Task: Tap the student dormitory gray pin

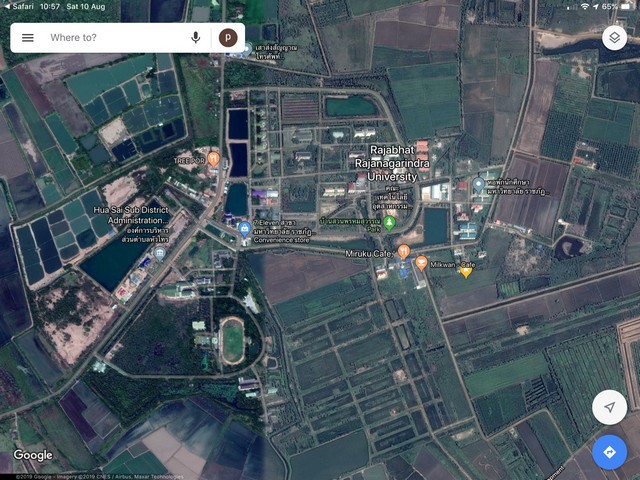Action: coord(478,185)
